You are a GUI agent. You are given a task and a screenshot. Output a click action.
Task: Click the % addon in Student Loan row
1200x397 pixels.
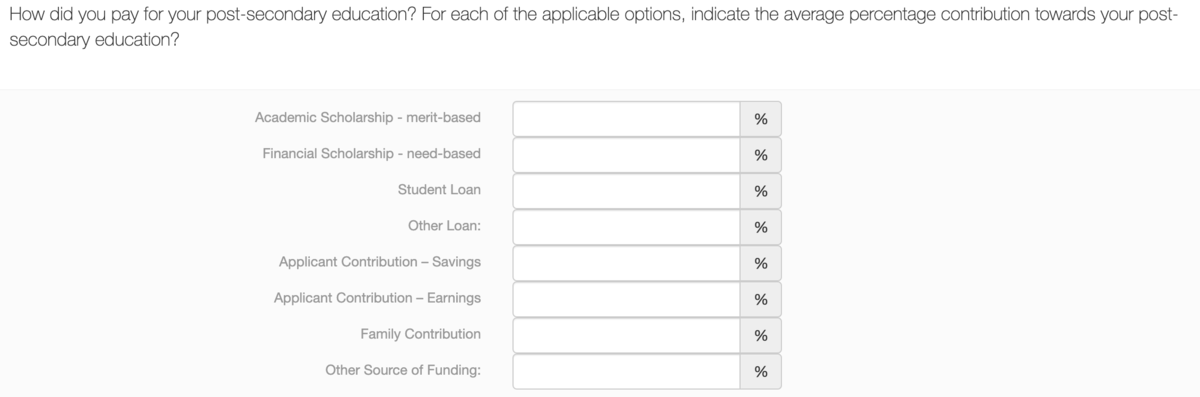(761, 191)
